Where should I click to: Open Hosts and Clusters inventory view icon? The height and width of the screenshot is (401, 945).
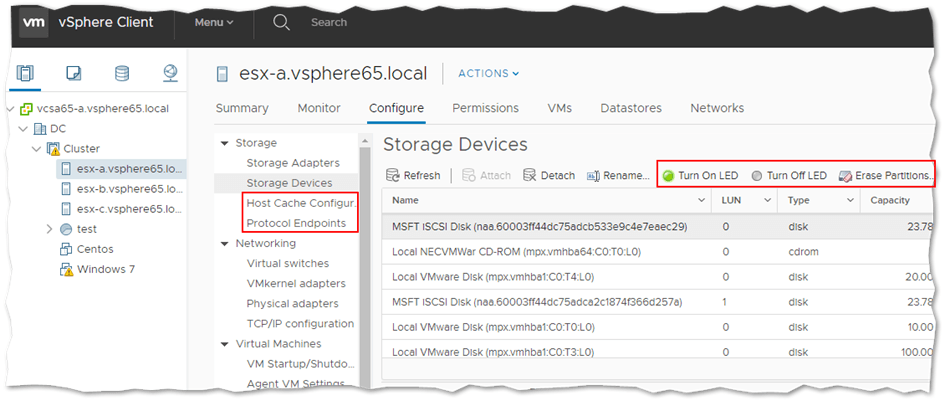click(25, 74)
